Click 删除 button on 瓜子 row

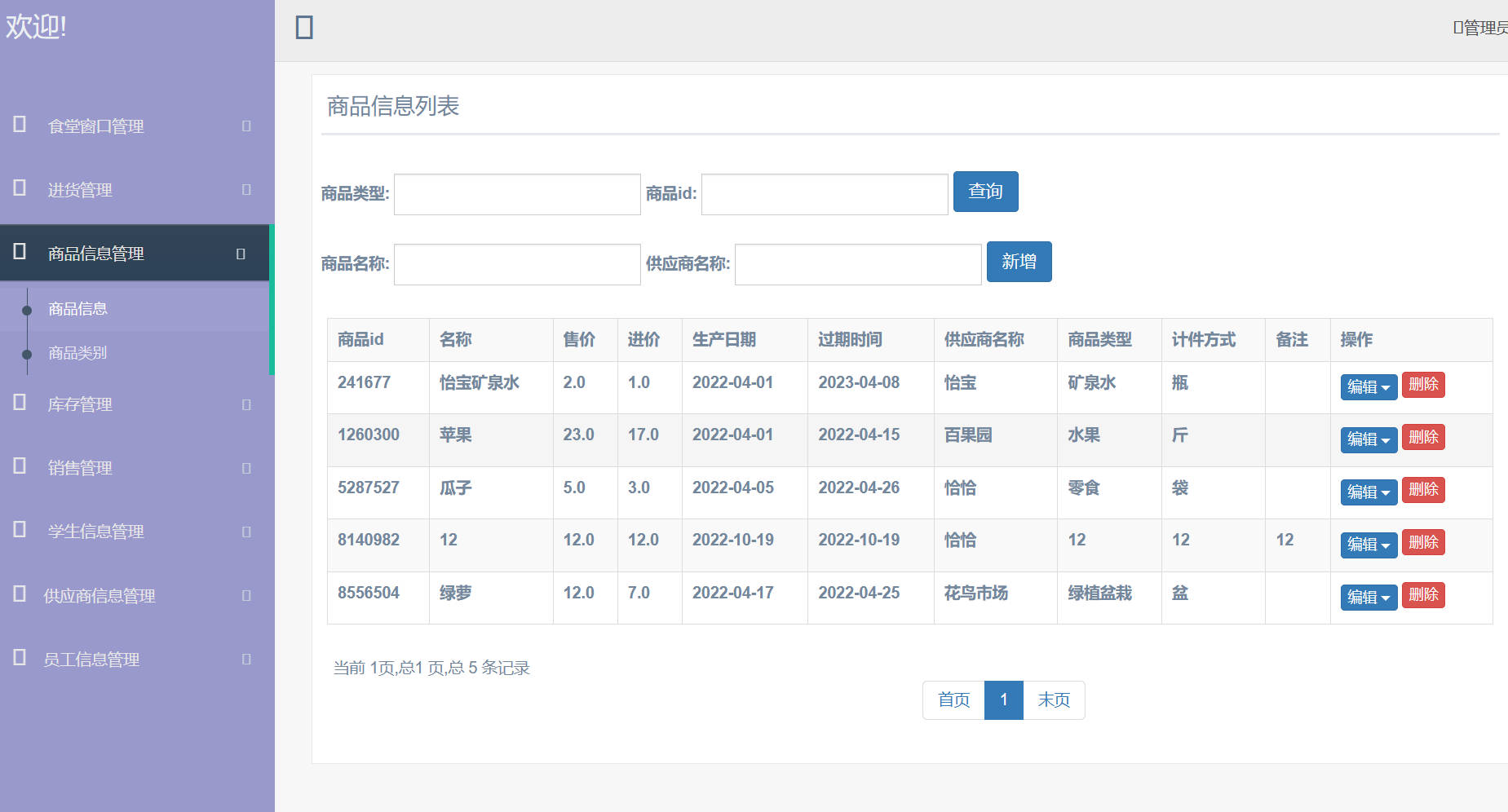click(x=1423, y=490)
